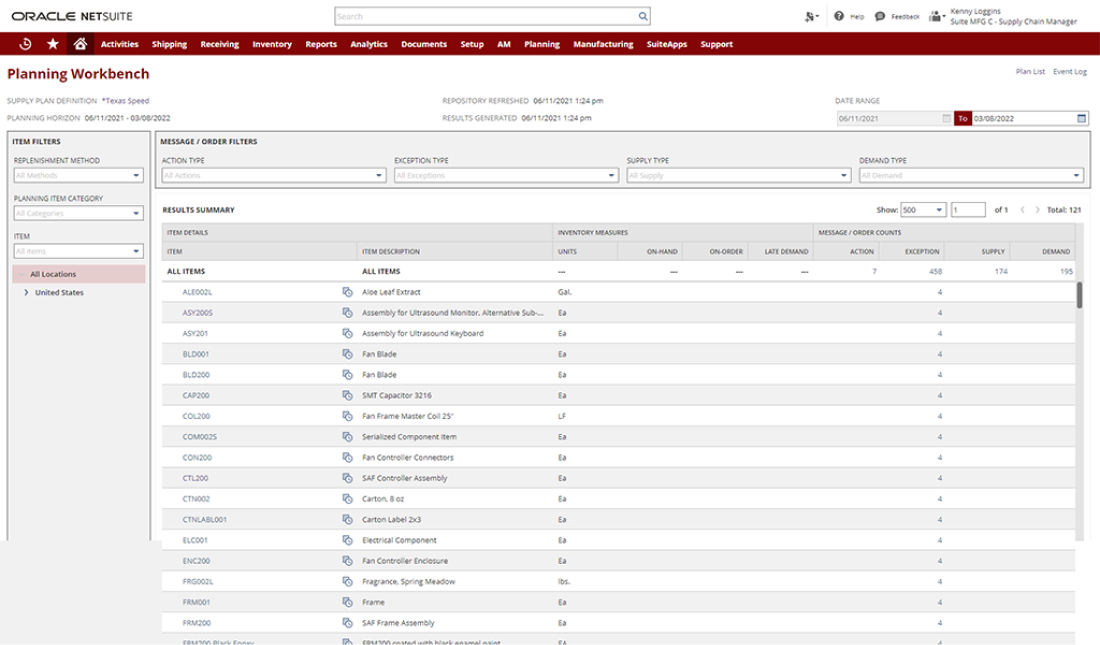Viewport: 1100px width, 645px height.
Task: Open the Help question mark icon
Action: 838,17
